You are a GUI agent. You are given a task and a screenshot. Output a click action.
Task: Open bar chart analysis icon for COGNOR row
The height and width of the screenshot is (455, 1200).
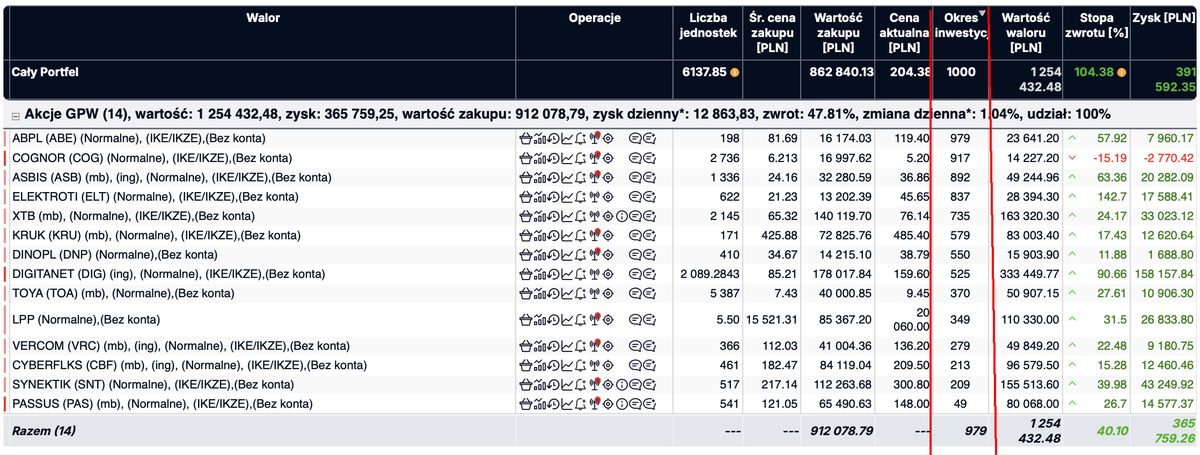pos(540,157)
